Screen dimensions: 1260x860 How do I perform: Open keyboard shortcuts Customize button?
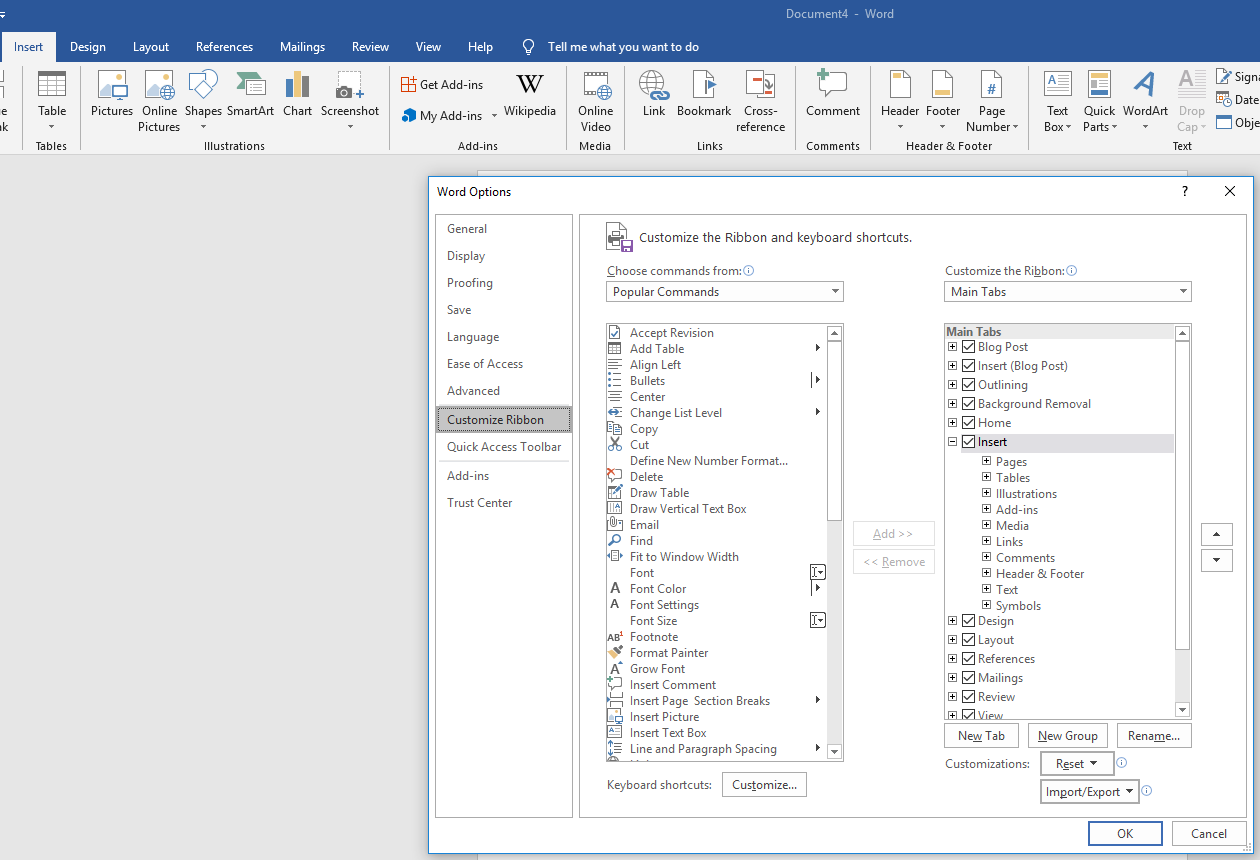(764, 785)
